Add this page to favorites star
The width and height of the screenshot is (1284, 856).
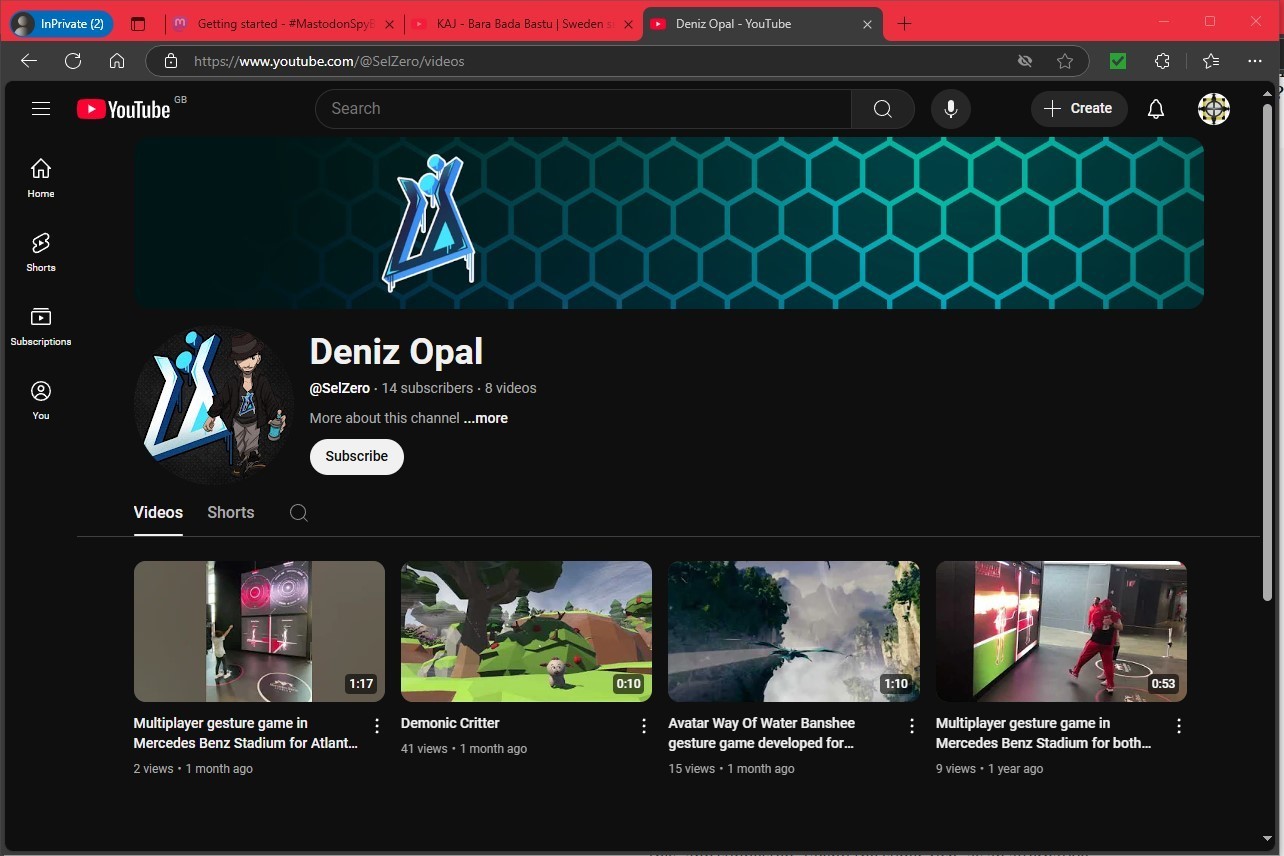point(1065,61)
